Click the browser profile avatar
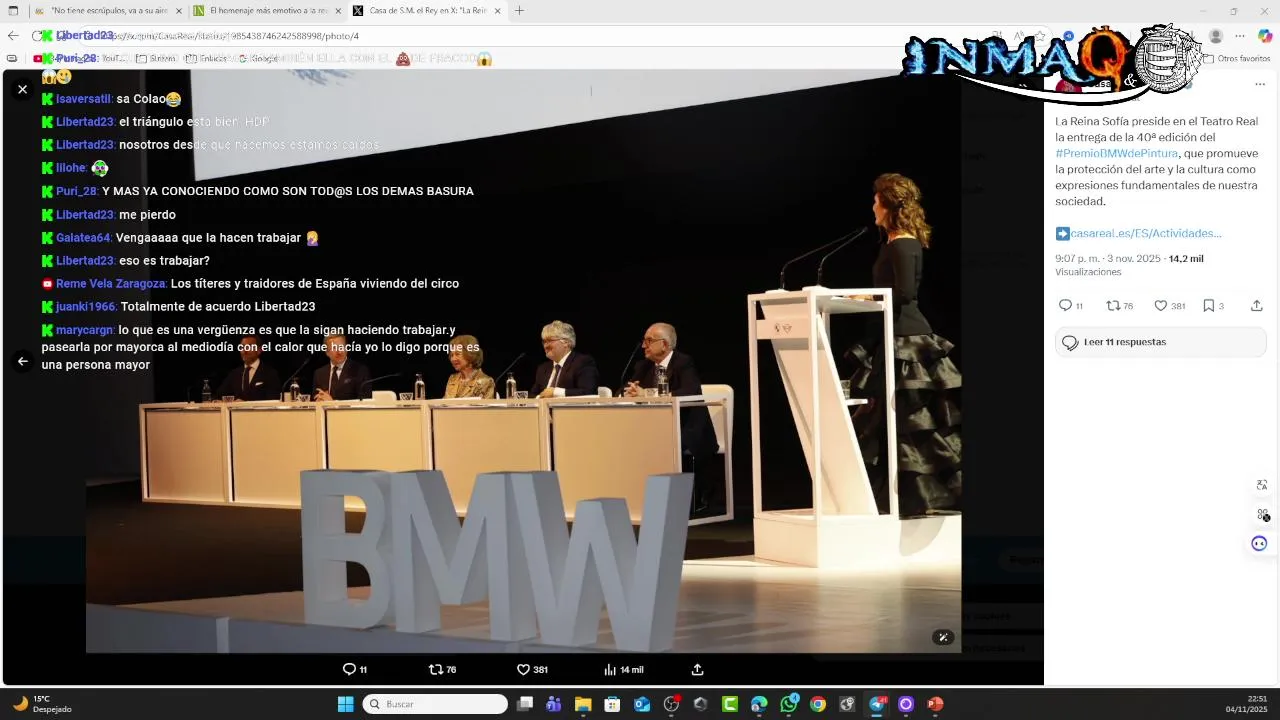Screen dimensions: 1280x720 point(1216,36)
